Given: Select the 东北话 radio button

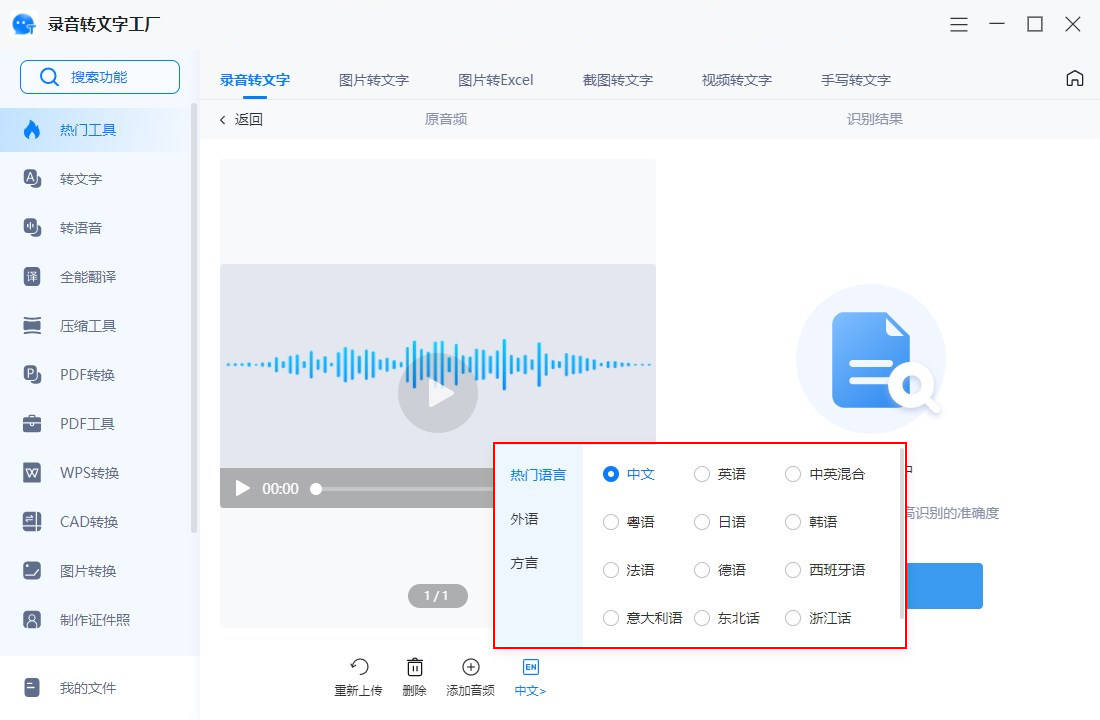Looking at the screenshot, I should point(702,618).
